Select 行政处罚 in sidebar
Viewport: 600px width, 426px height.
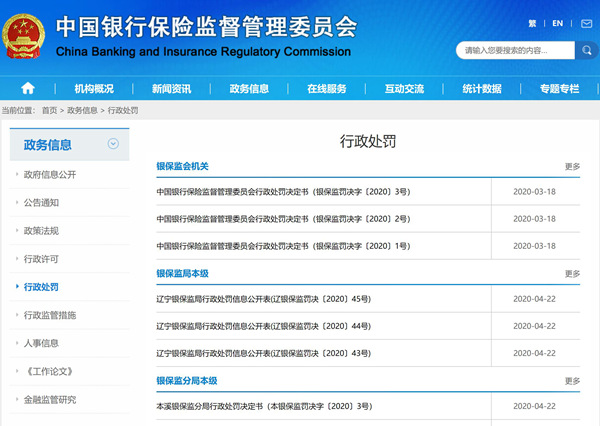pos(41,287)
